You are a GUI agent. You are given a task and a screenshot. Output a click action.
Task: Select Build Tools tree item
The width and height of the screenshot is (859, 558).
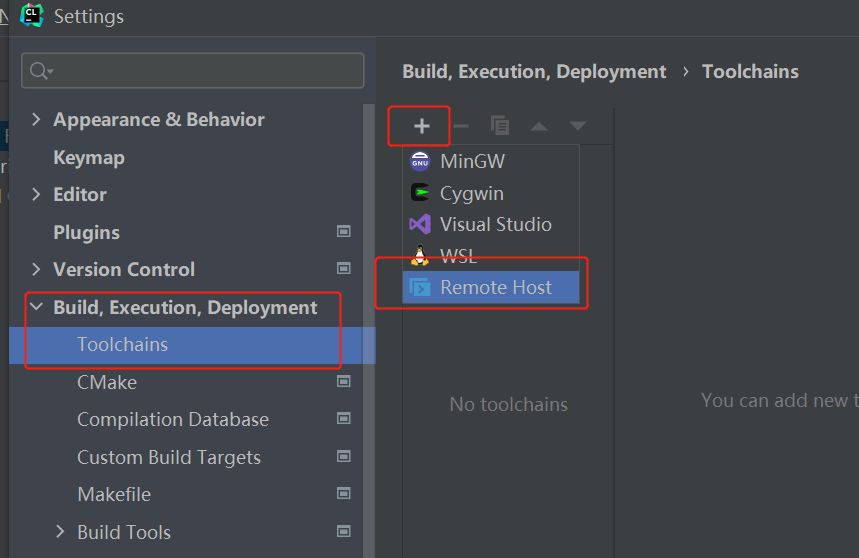(x=124, y=532)
